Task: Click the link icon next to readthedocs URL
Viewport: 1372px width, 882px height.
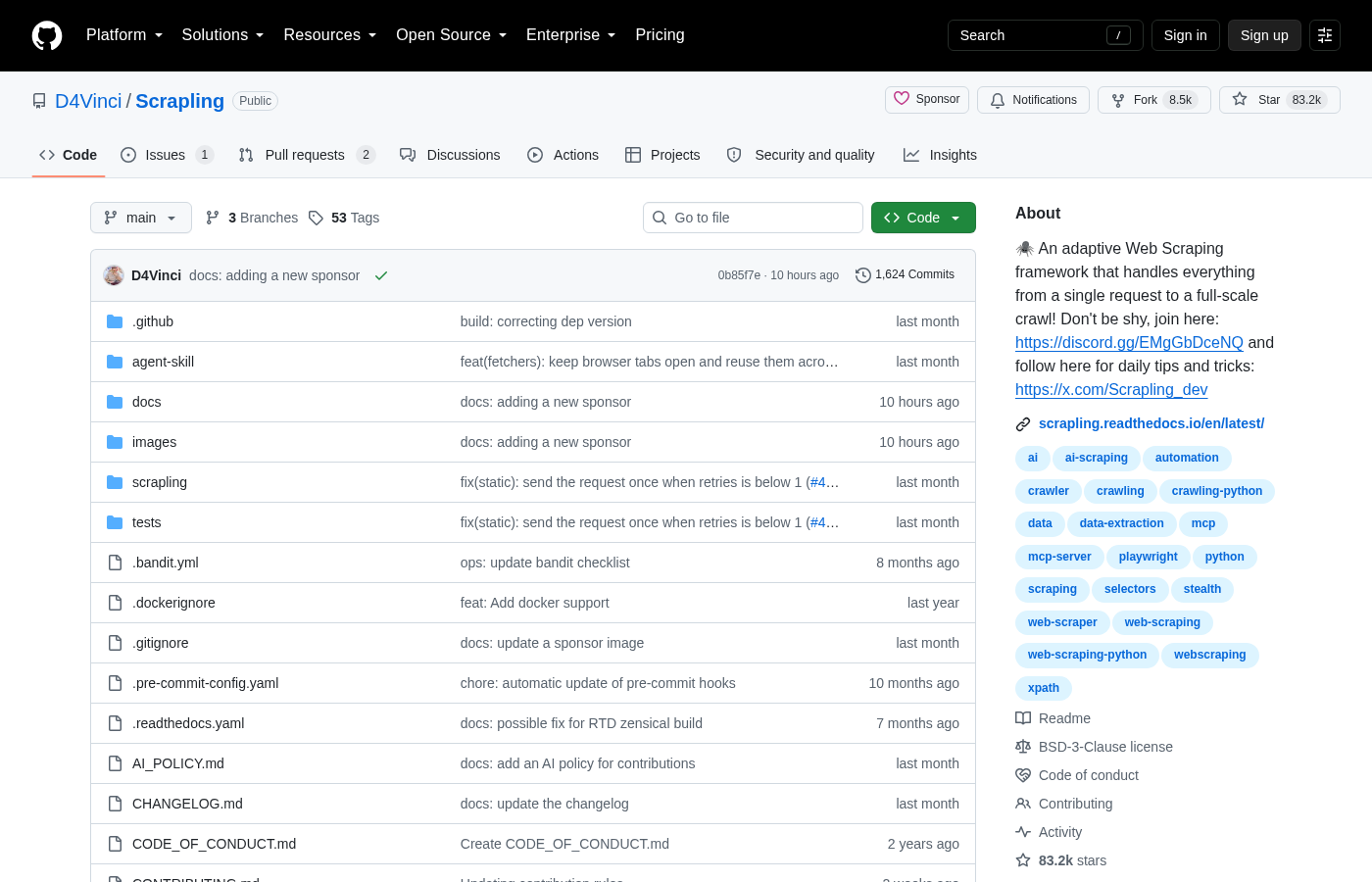Action: pos(1023,424)
